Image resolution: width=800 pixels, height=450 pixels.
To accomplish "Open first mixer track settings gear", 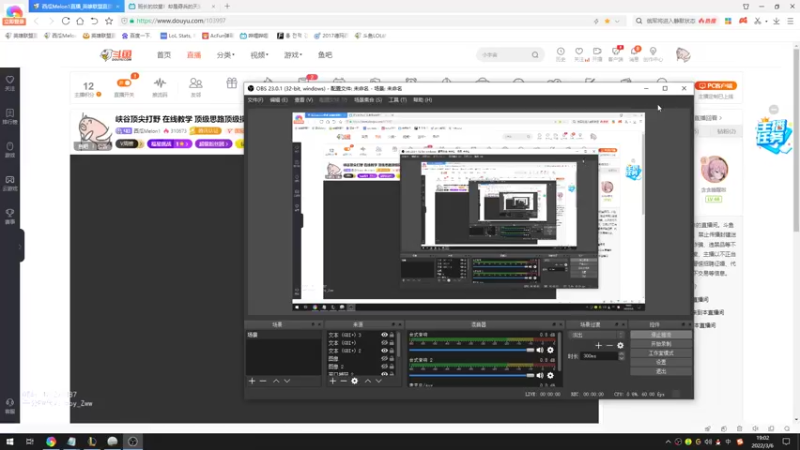I will pos(550,350).
